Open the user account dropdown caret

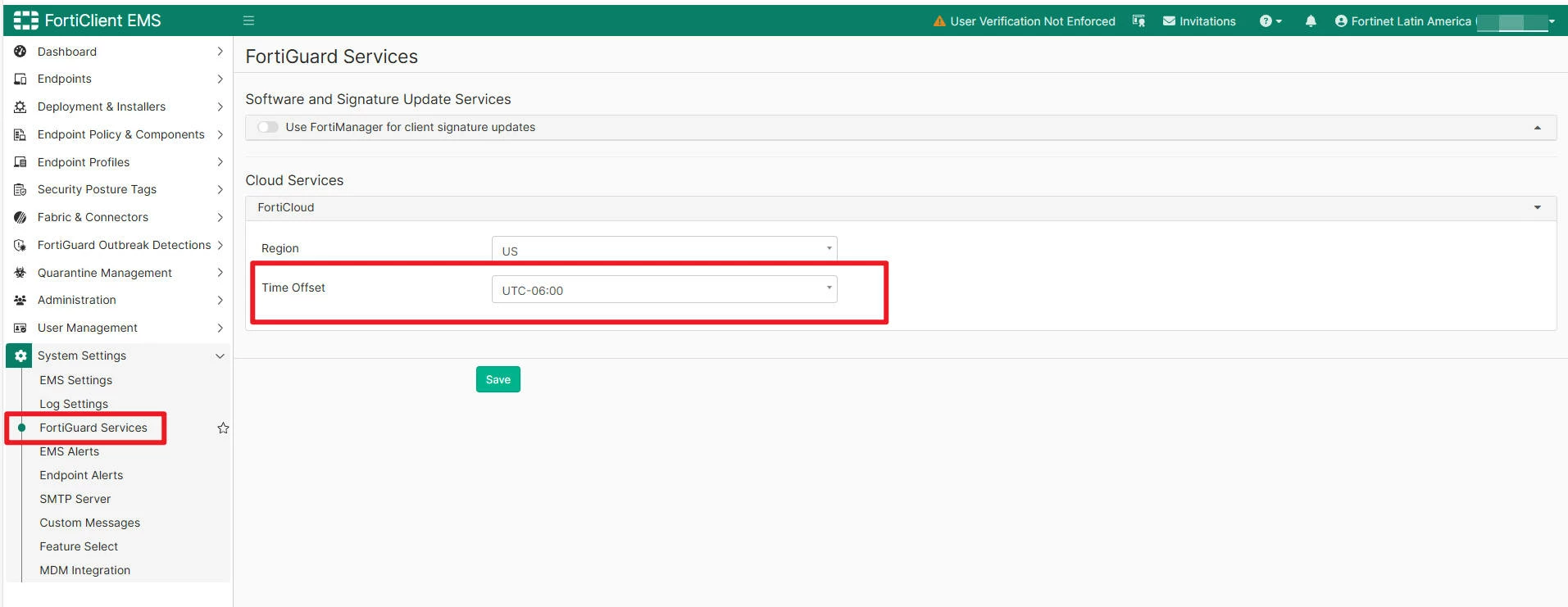(1552, 22)
